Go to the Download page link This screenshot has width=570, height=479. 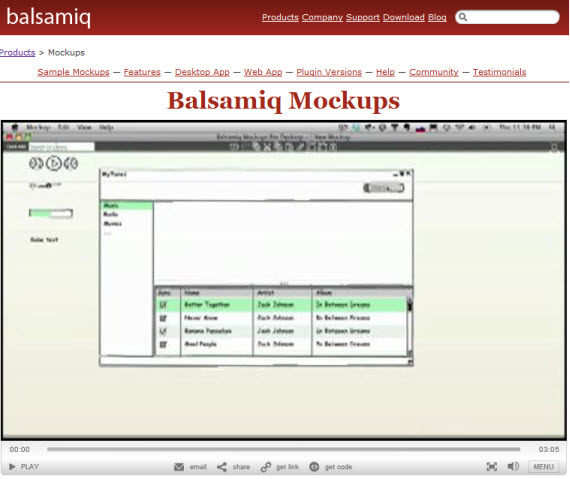[x=404, y=17]
